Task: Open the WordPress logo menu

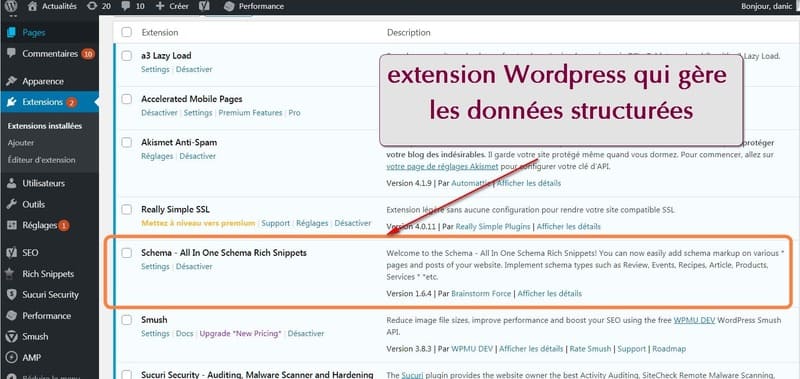Action: [x=11, y=7]
